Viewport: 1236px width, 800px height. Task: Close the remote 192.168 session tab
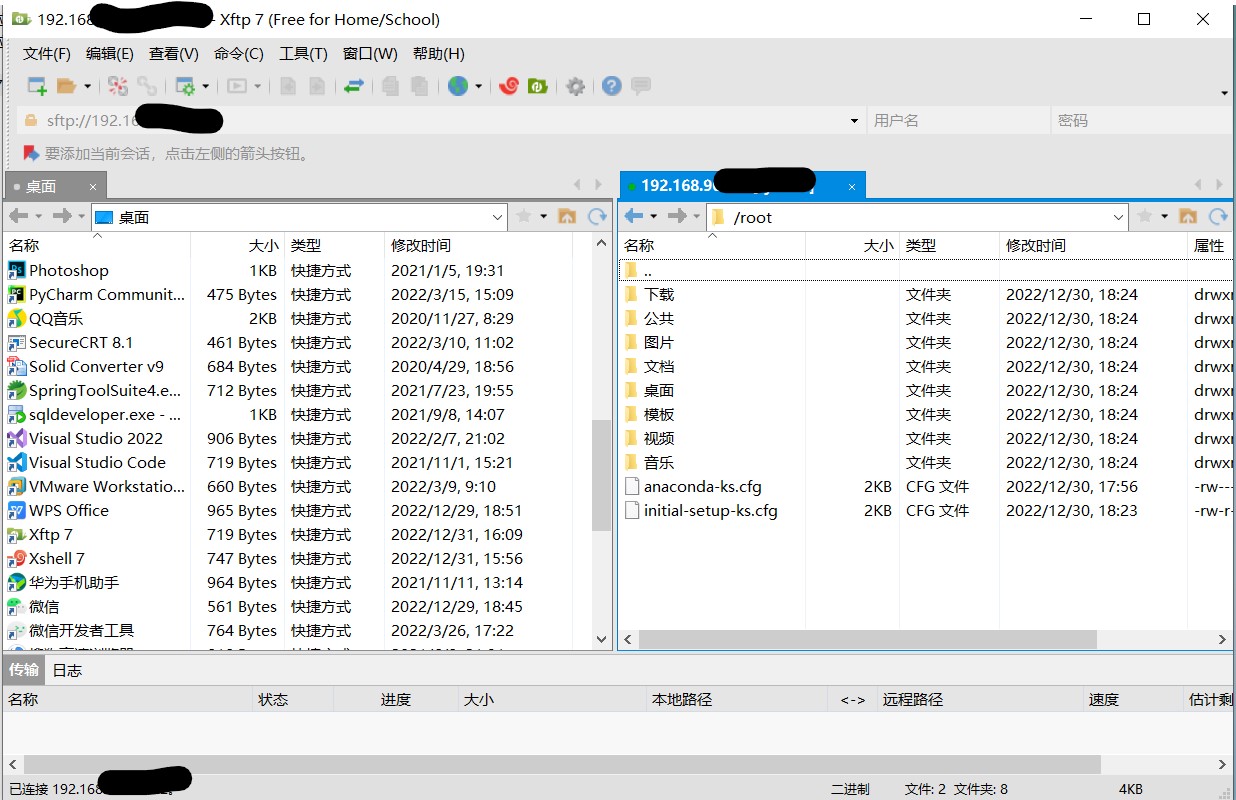[x=852, y=186]
